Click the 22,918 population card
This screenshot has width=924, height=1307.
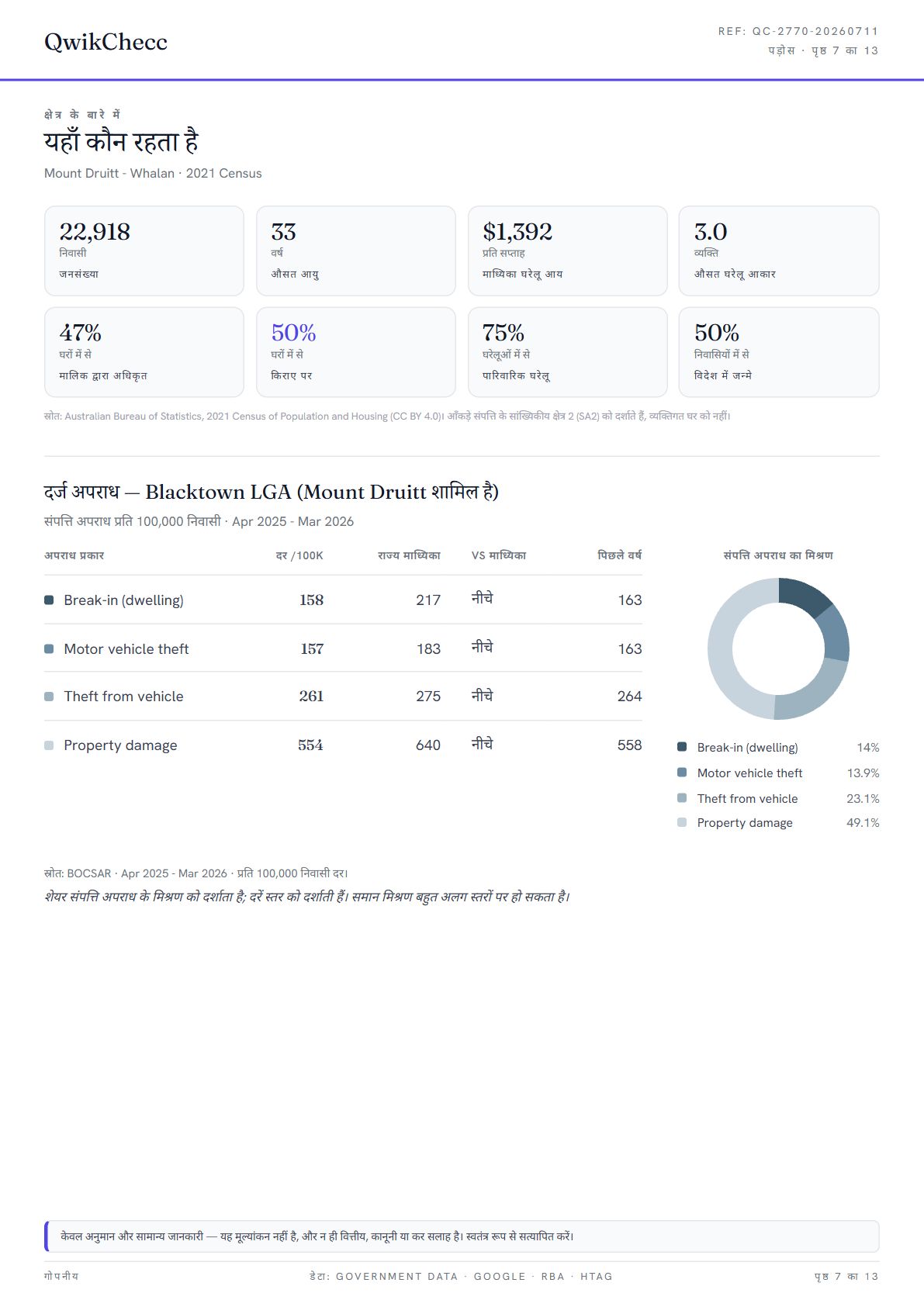point(144,251)
